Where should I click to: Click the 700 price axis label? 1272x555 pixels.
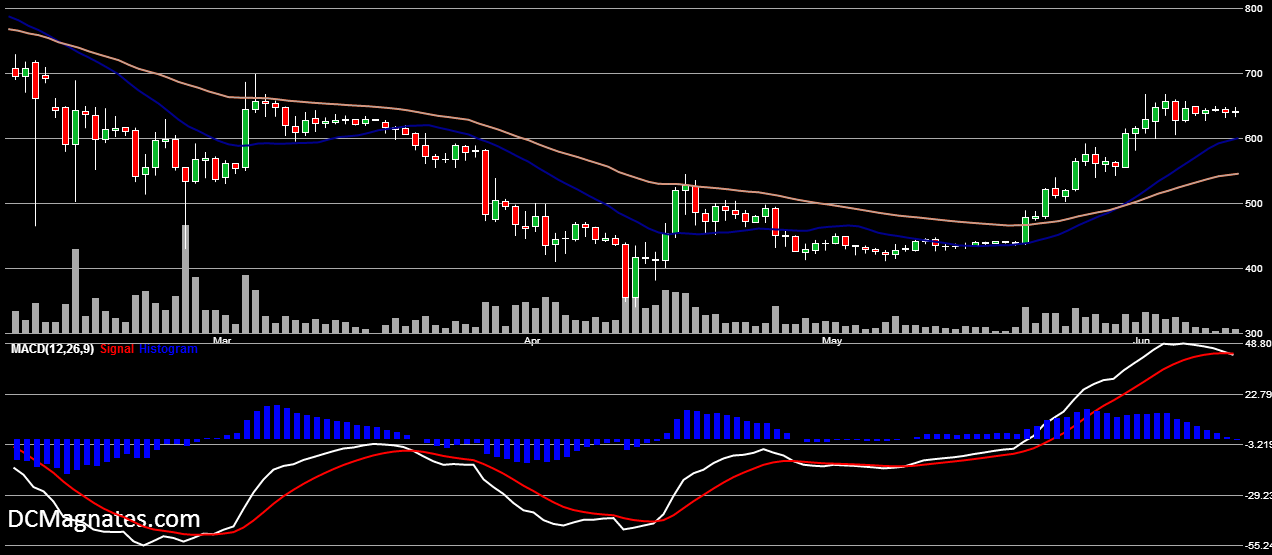1254,74
